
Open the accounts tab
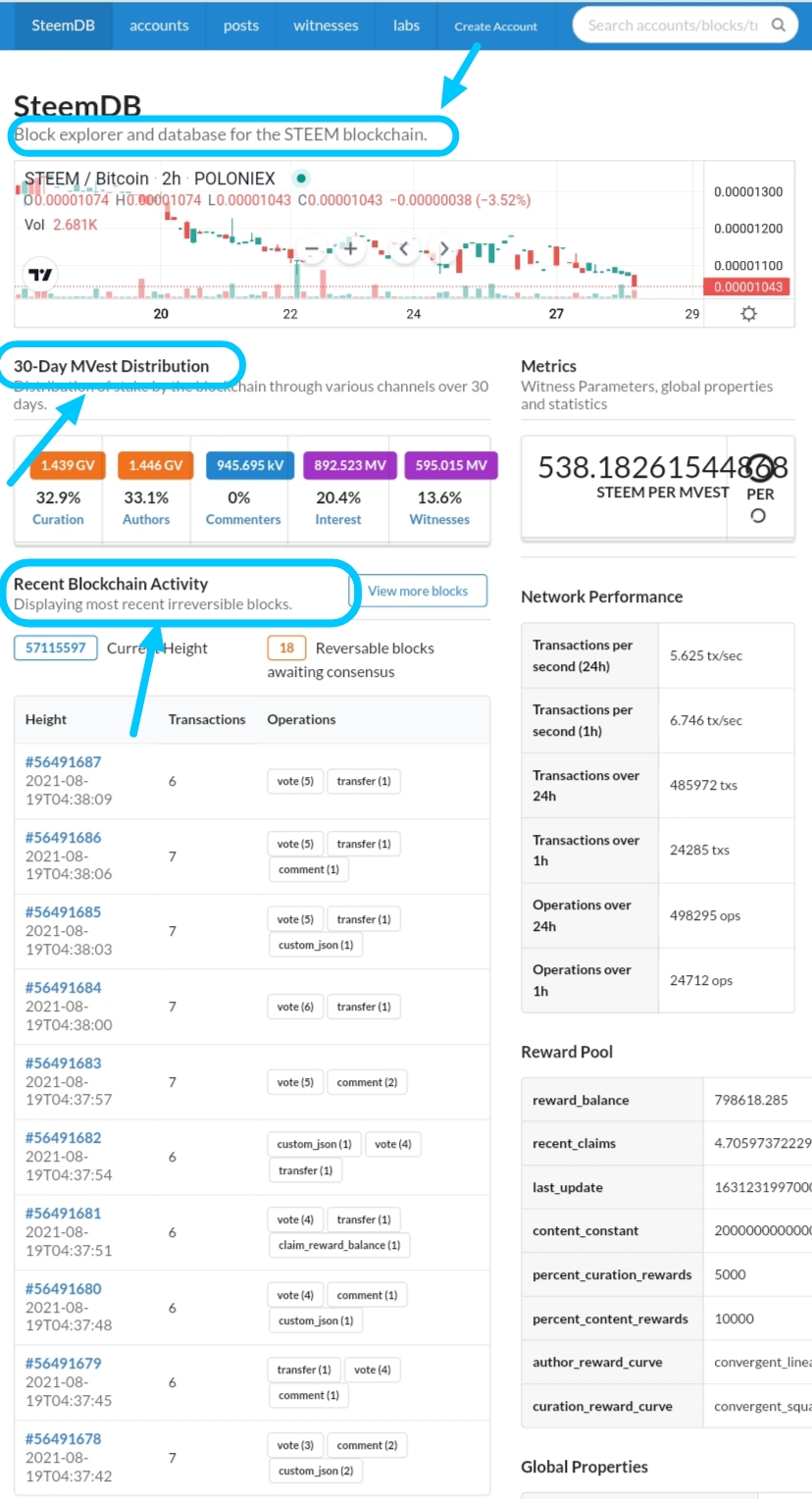(159, 26)
